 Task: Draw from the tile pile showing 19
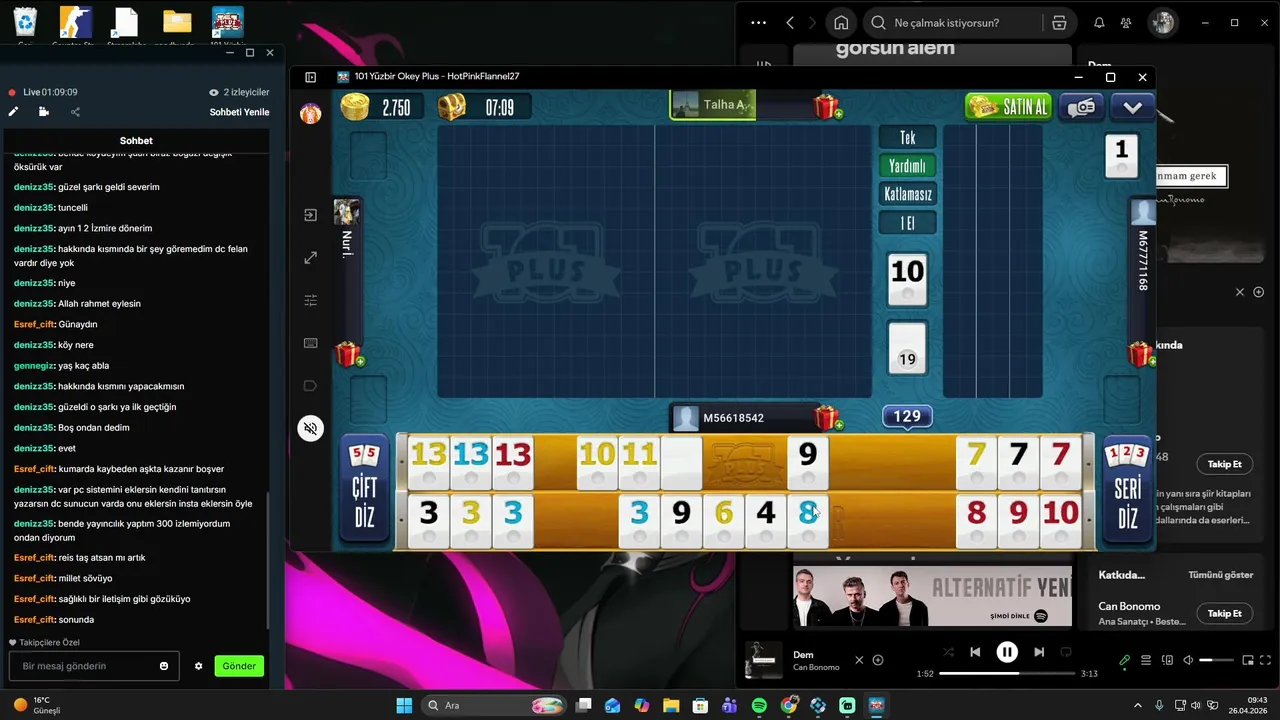point(907,348)
